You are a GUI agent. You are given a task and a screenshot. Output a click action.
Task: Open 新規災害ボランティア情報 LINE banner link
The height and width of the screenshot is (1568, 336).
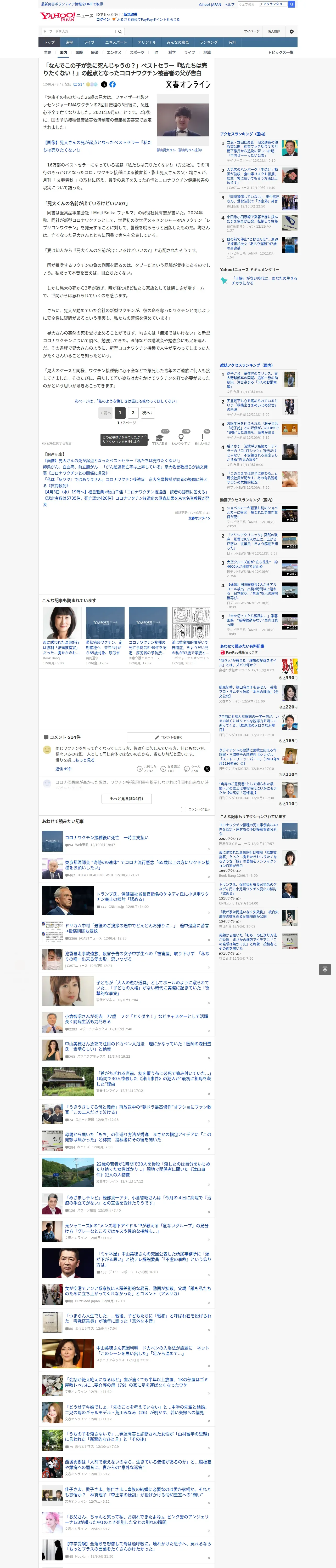tap(72, 4)
